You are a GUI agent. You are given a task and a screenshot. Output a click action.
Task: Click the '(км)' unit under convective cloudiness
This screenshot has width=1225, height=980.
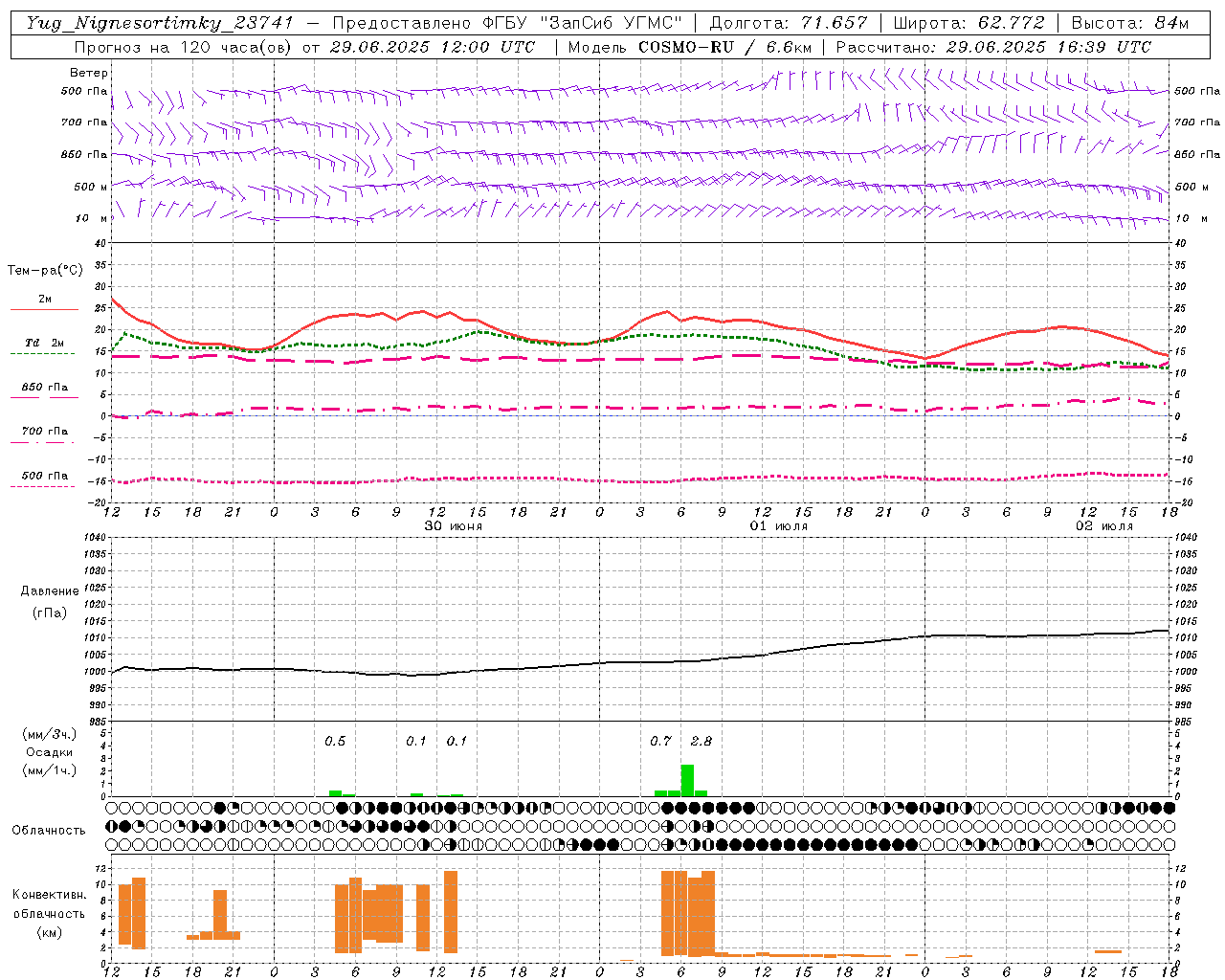(x=49, y=931)
